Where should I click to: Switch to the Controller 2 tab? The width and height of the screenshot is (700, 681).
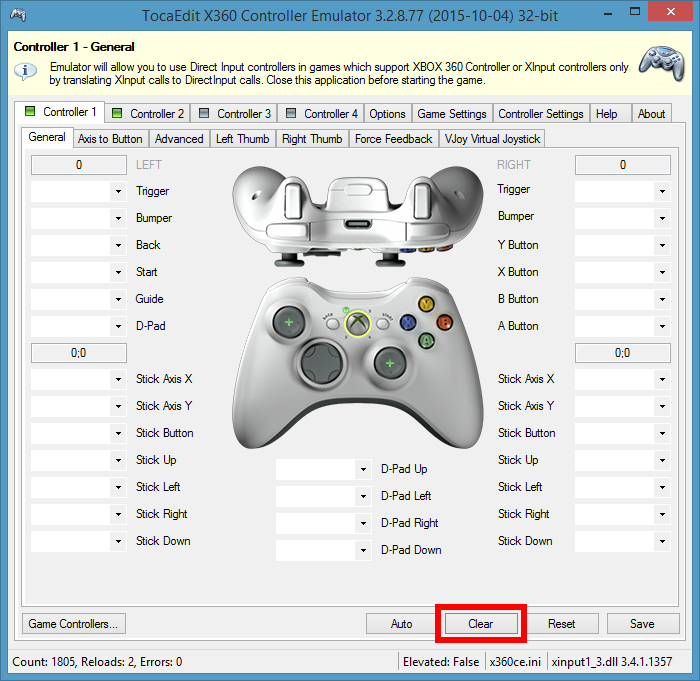pos(148,113)
